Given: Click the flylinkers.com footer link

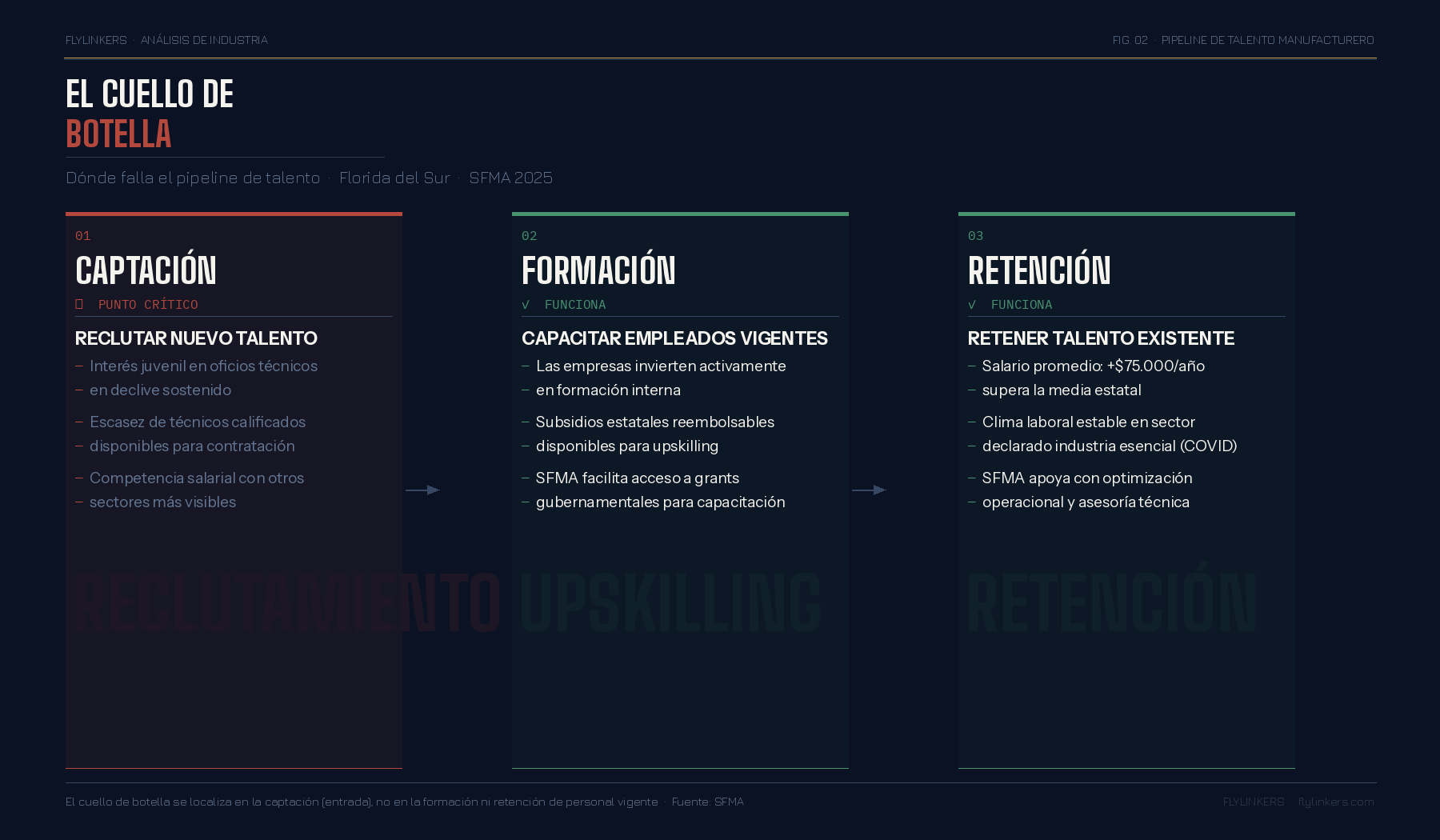Looking at the screenshot, I should tap(1336, 802).
